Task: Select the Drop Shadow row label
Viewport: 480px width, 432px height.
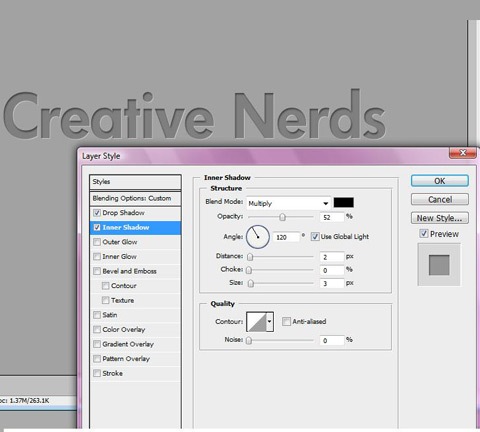Action: [x=123, y=213]
